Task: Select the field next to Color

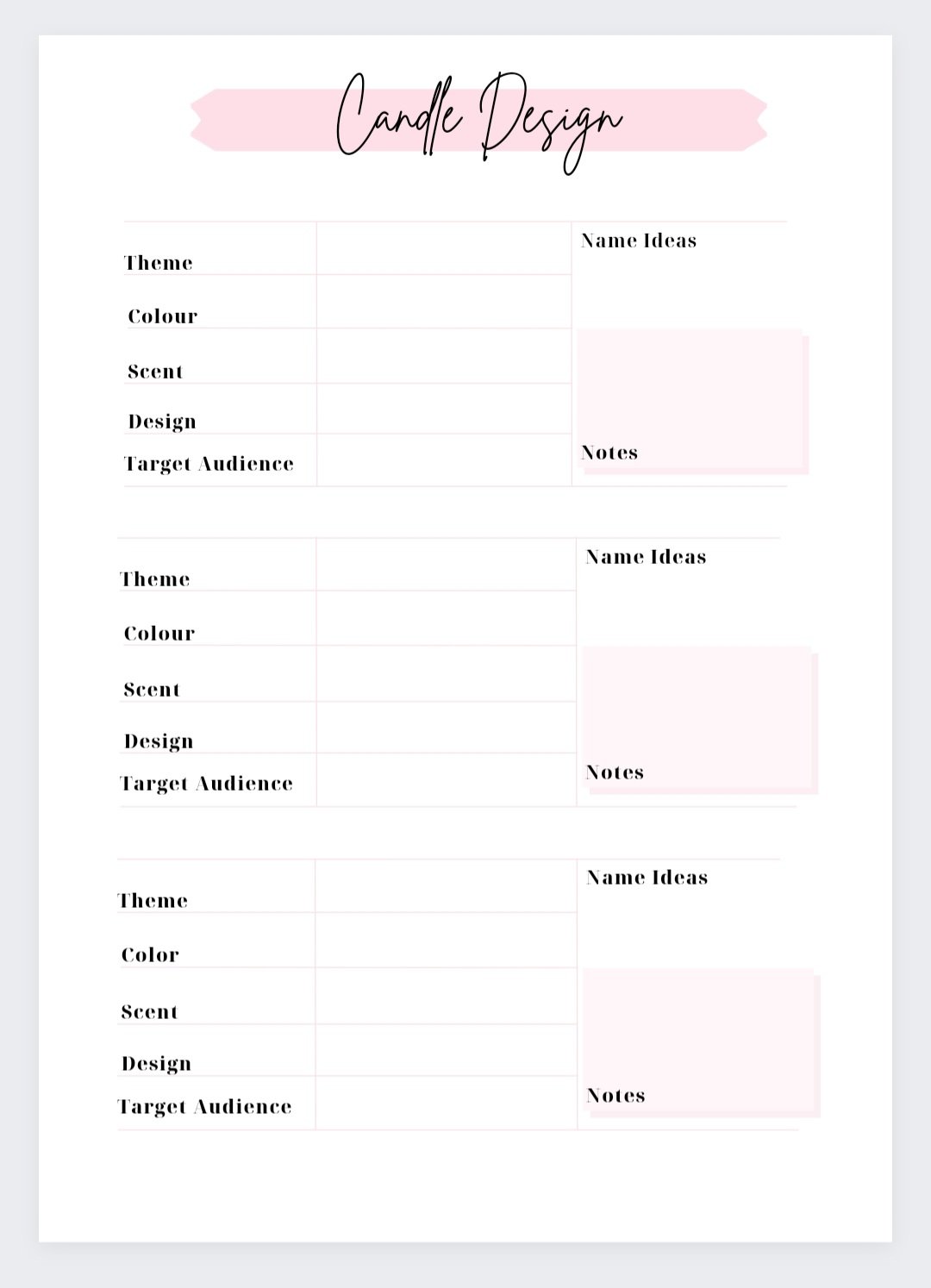Action: (445, 941)
